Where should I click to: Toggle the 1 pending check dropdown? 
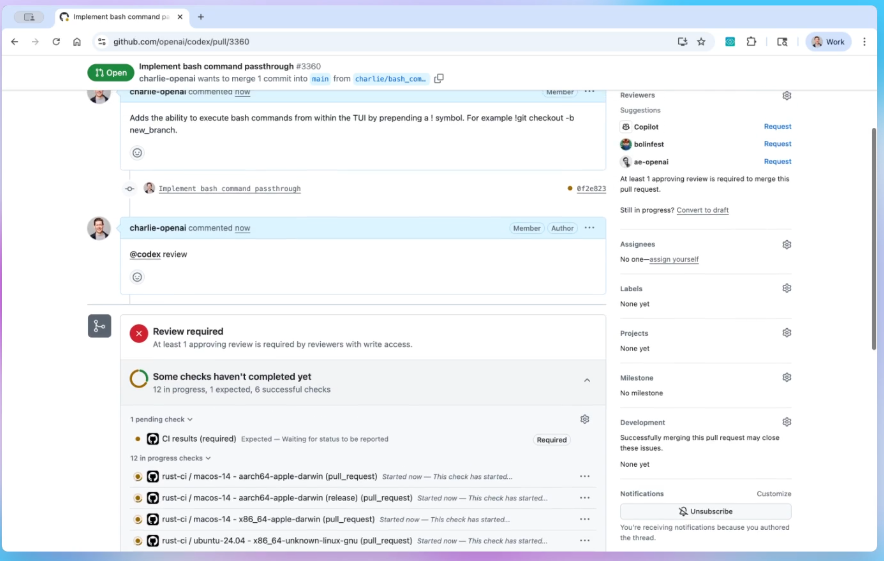coord(161,419)
